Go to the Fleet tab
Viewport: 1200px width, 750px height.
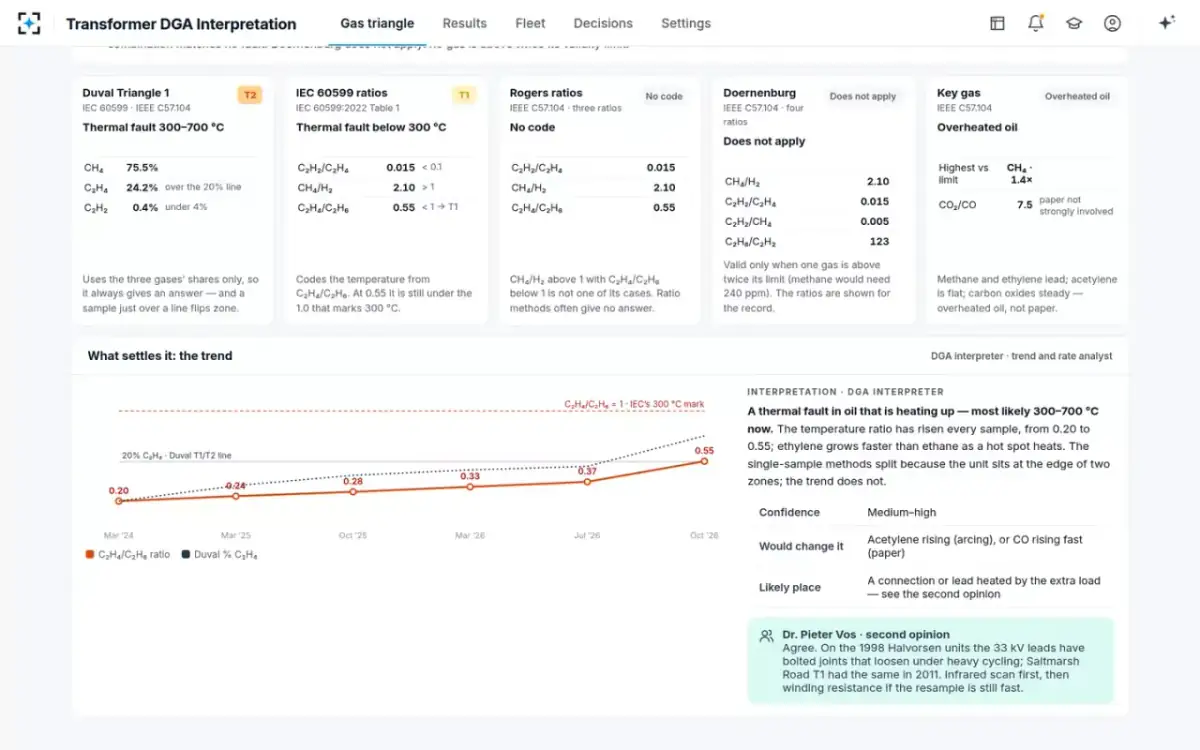tap(530, 23)
